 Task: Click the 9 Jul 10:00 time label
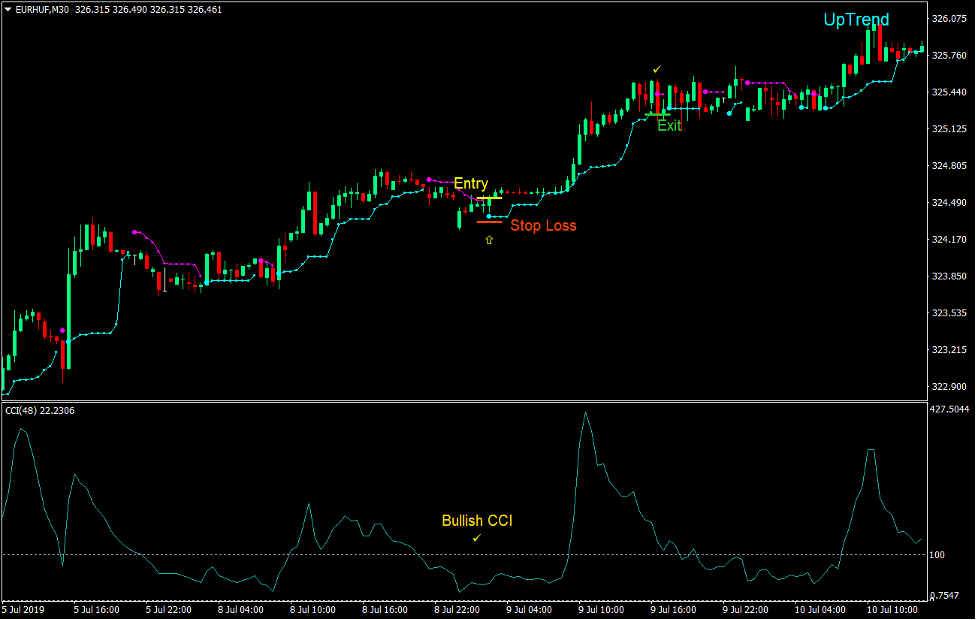600,608
